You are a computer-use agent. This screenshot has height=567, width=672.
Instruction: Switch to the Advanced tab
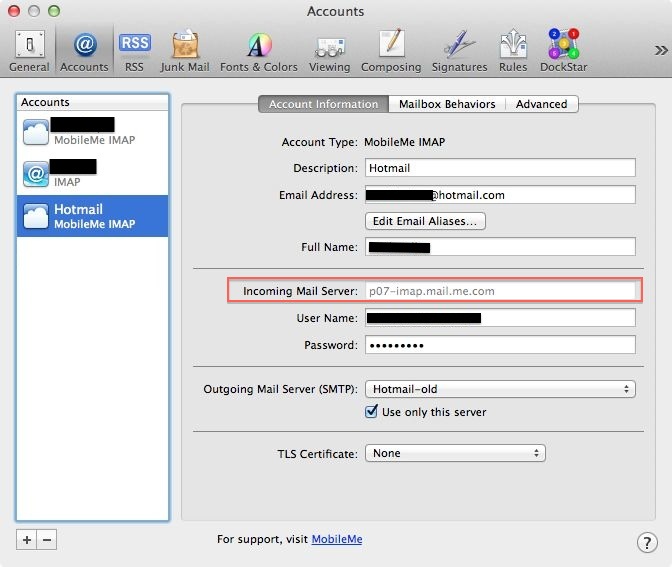542,104
